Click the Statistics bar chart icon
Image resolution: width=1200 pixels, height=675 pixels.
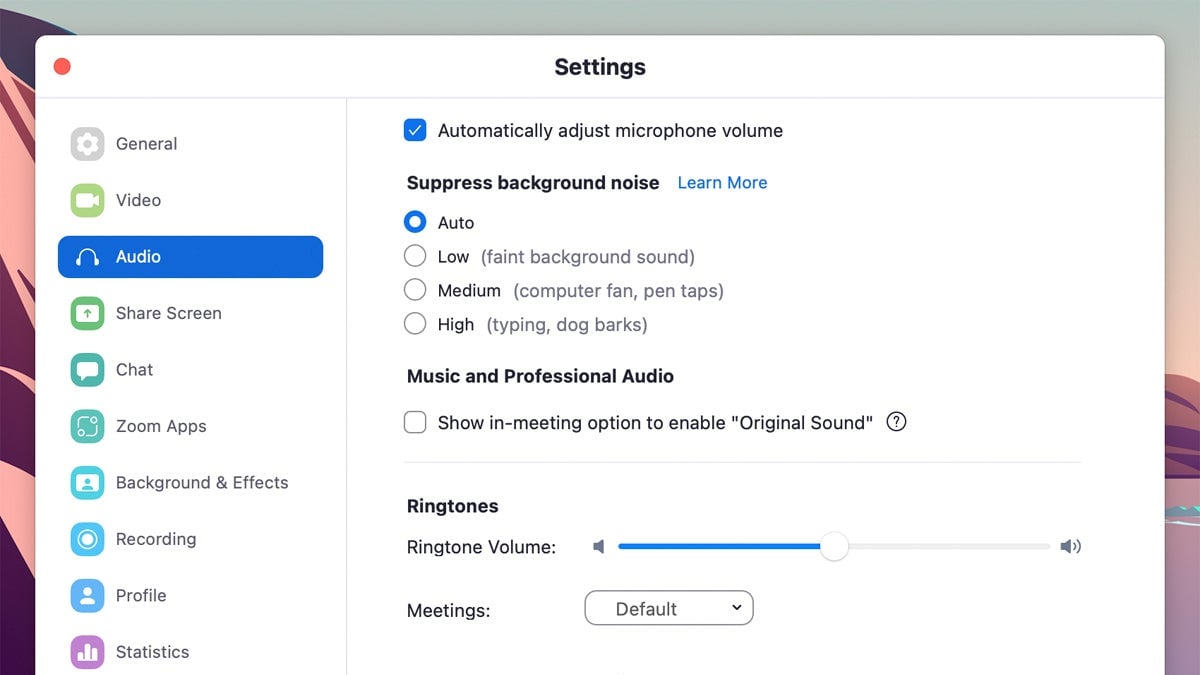point(87,651)
